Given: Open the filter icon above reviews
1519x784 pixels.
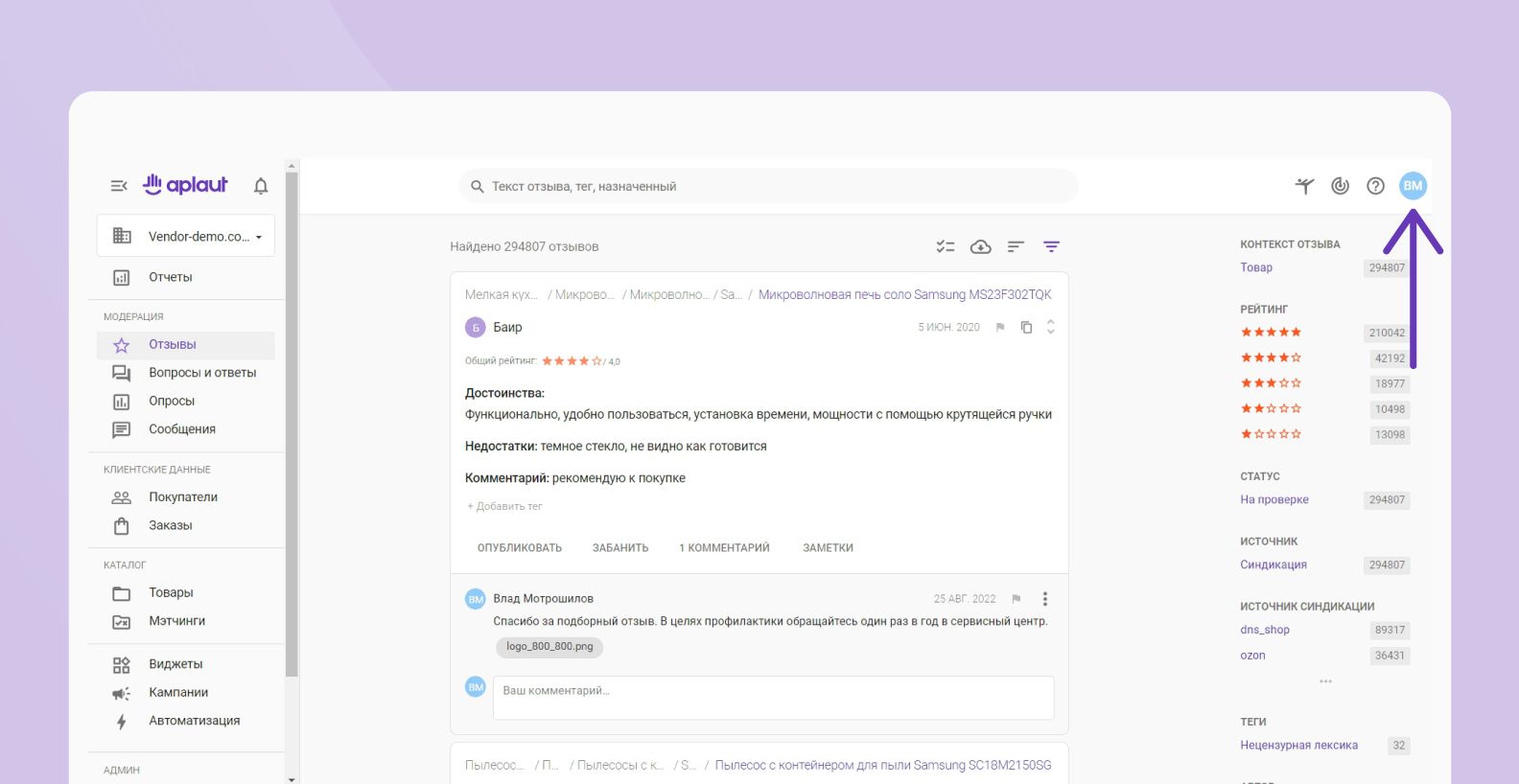Looking at the screenshot, I should 1051,247.
